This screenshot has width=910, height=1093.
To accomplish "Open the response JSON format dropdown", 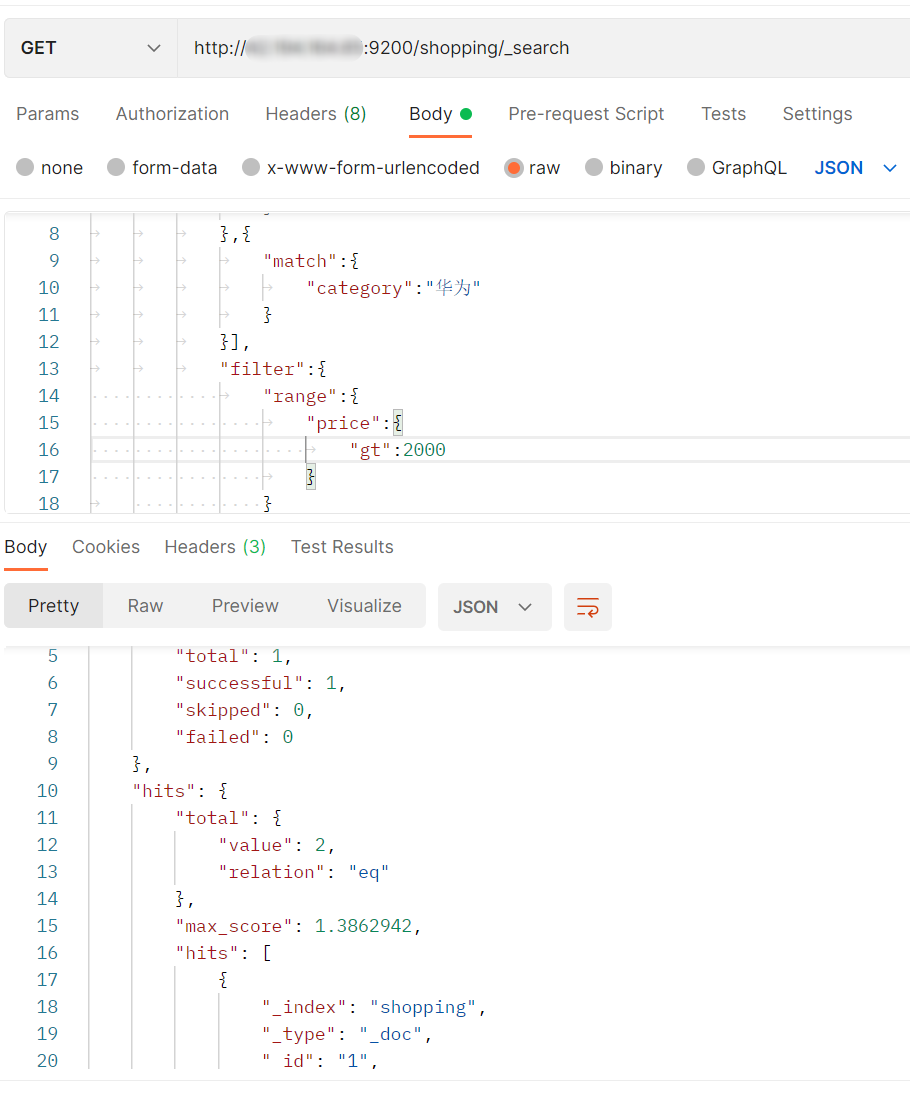I will (x=494, y=607).
